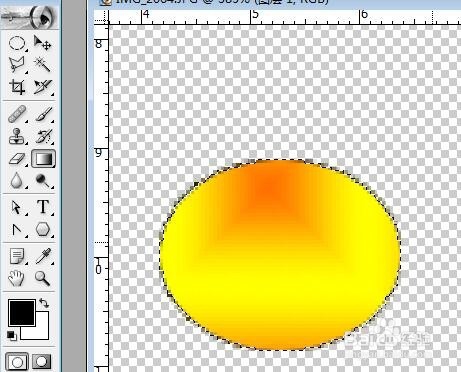Select the Healing Brush bandage tool
Screen dimensions: 461x372
17,114
